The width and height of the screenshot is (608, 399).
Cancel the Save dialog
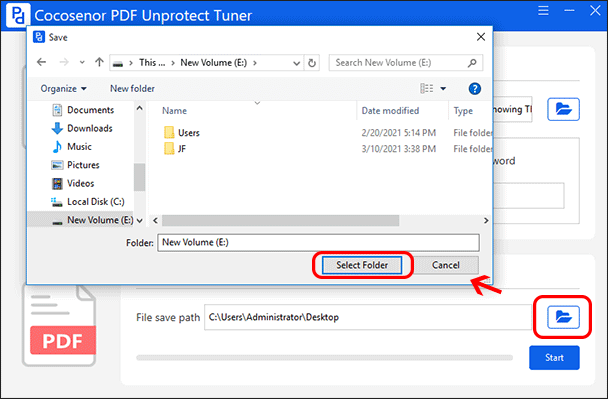446,265
